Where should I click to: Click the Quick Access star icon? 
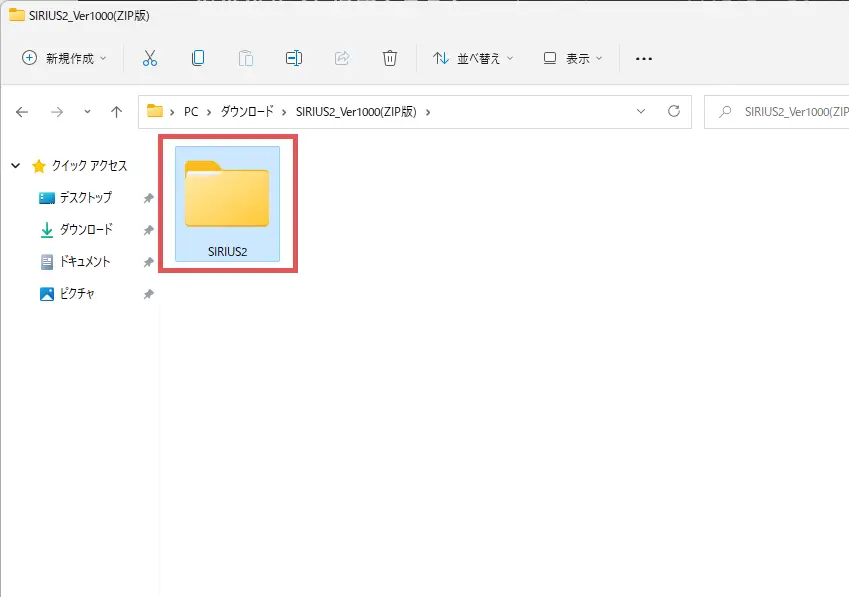click(38, 166)
